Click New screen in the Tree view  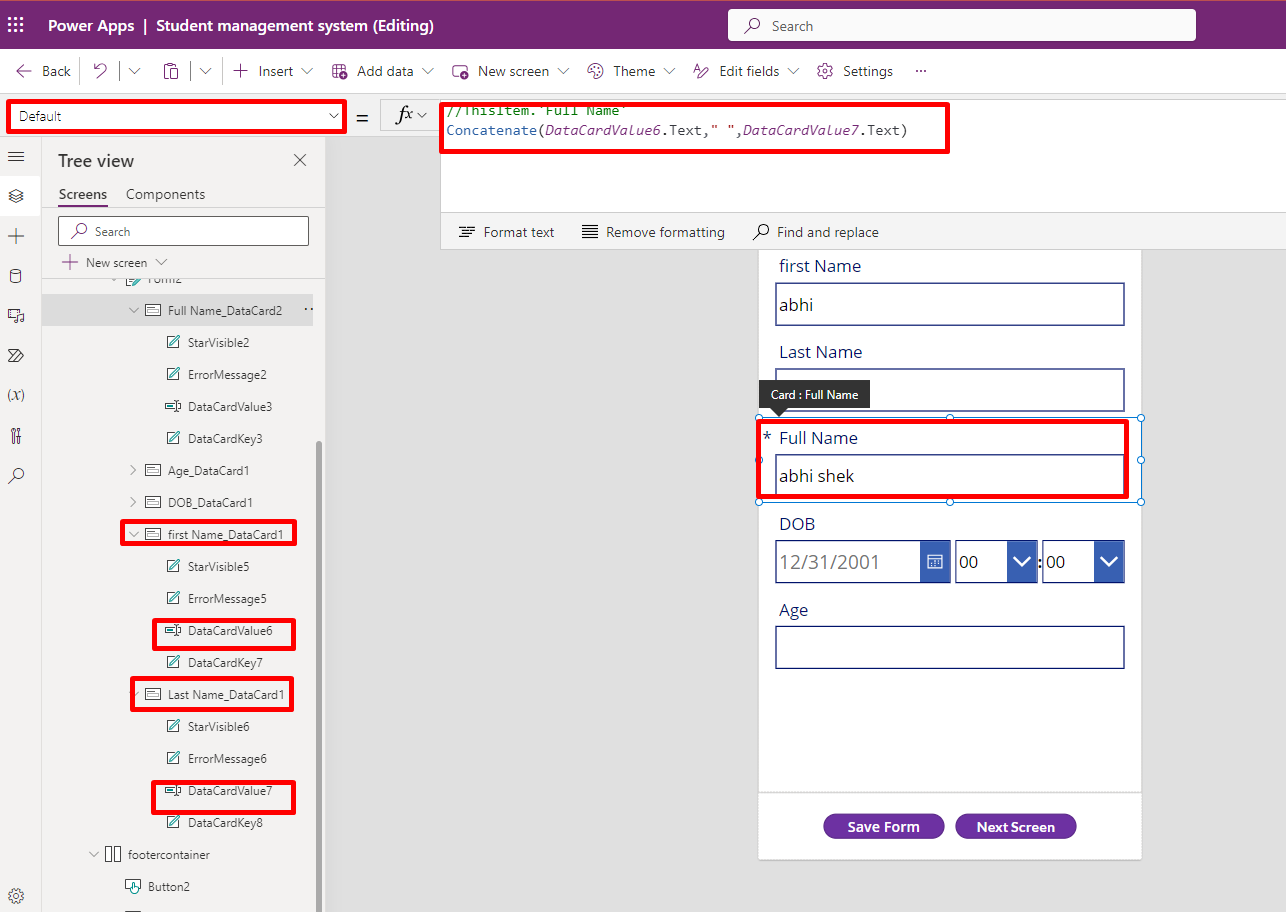[114, 262]
